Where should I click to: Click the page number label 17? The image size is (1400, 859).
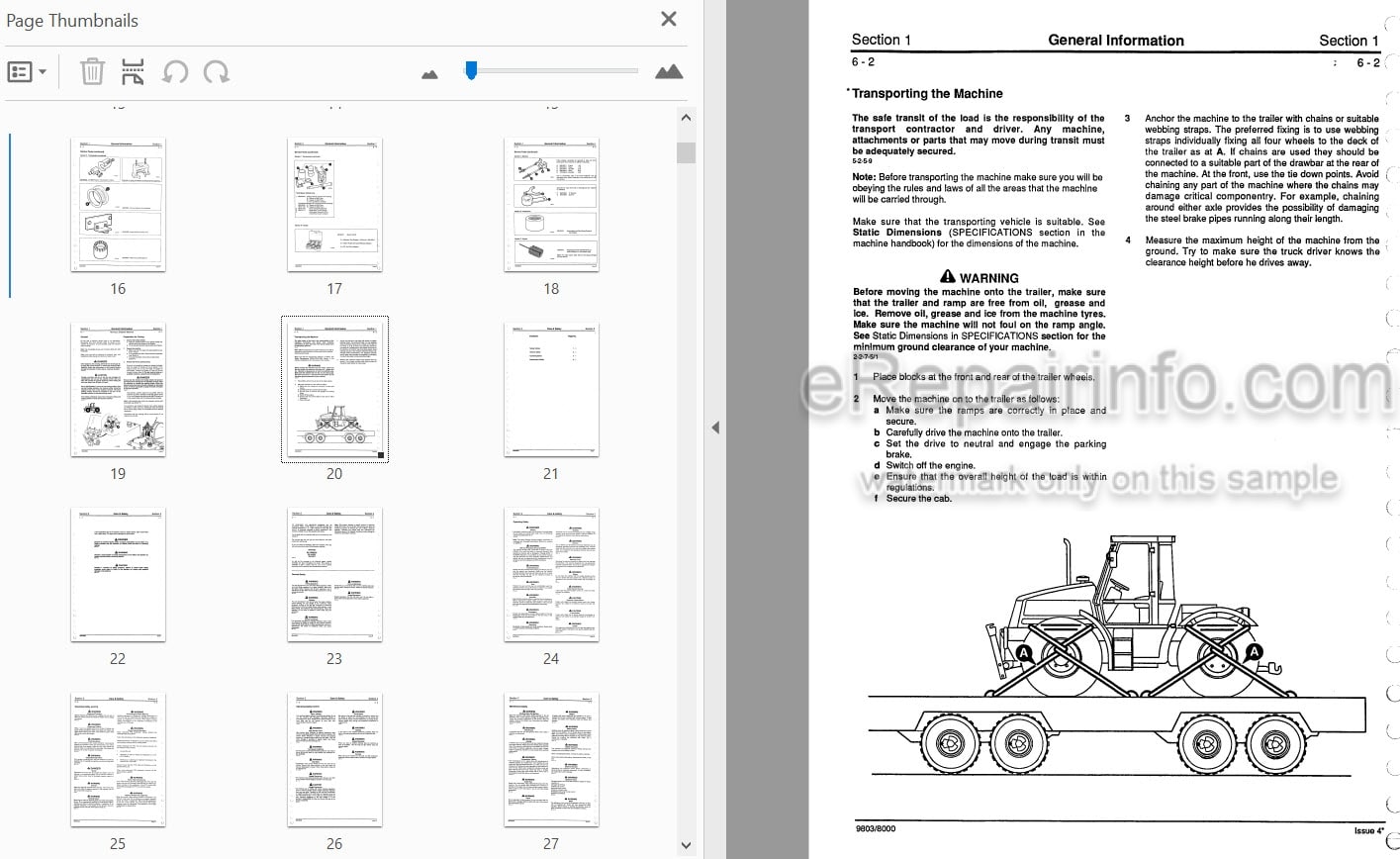tap(334, 289)
